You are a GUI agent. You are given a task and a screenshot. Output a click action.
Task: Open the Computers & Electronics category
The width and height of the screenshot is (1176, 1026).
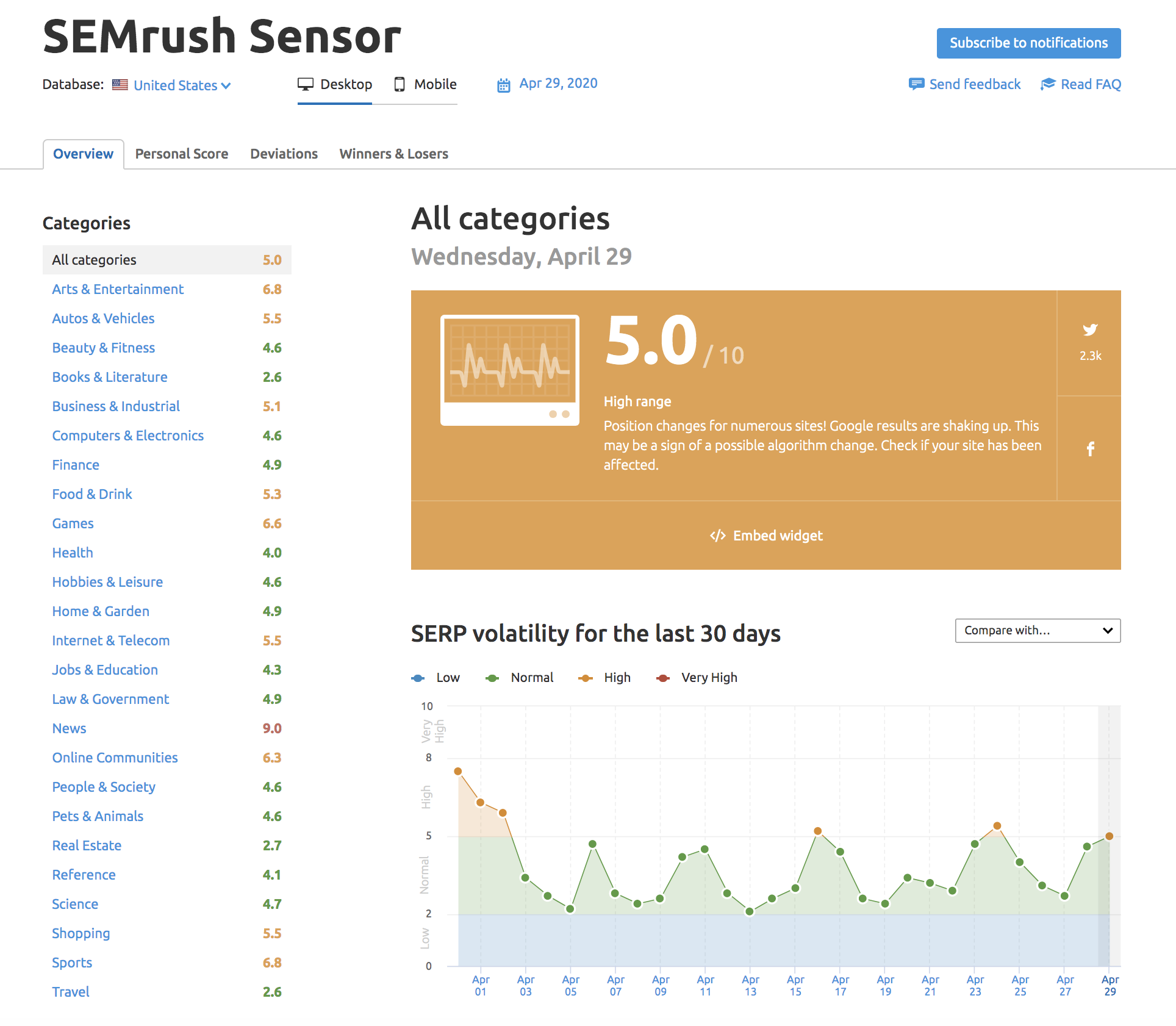128,436
